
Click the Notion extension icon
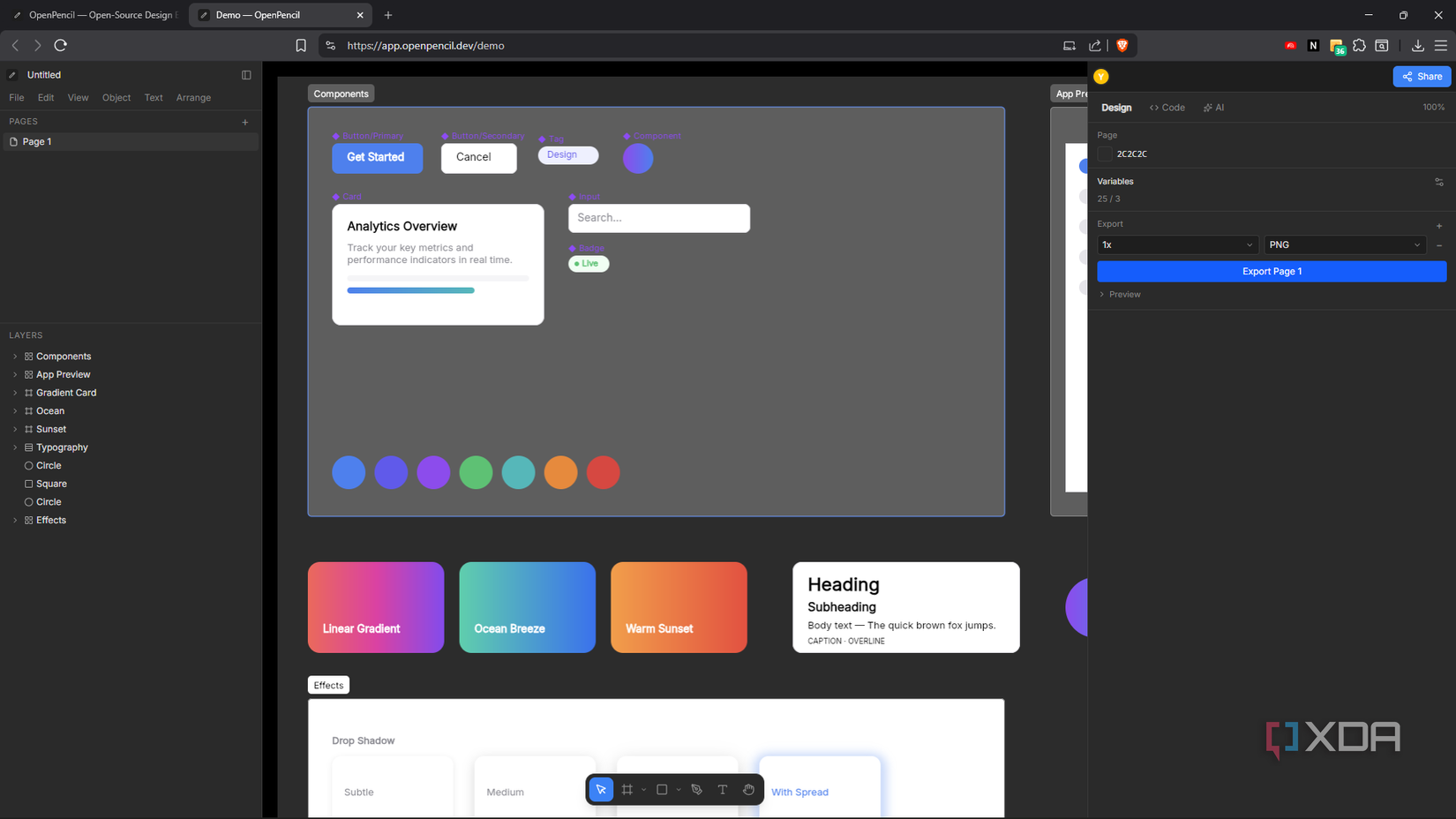tap(1313, 45)
